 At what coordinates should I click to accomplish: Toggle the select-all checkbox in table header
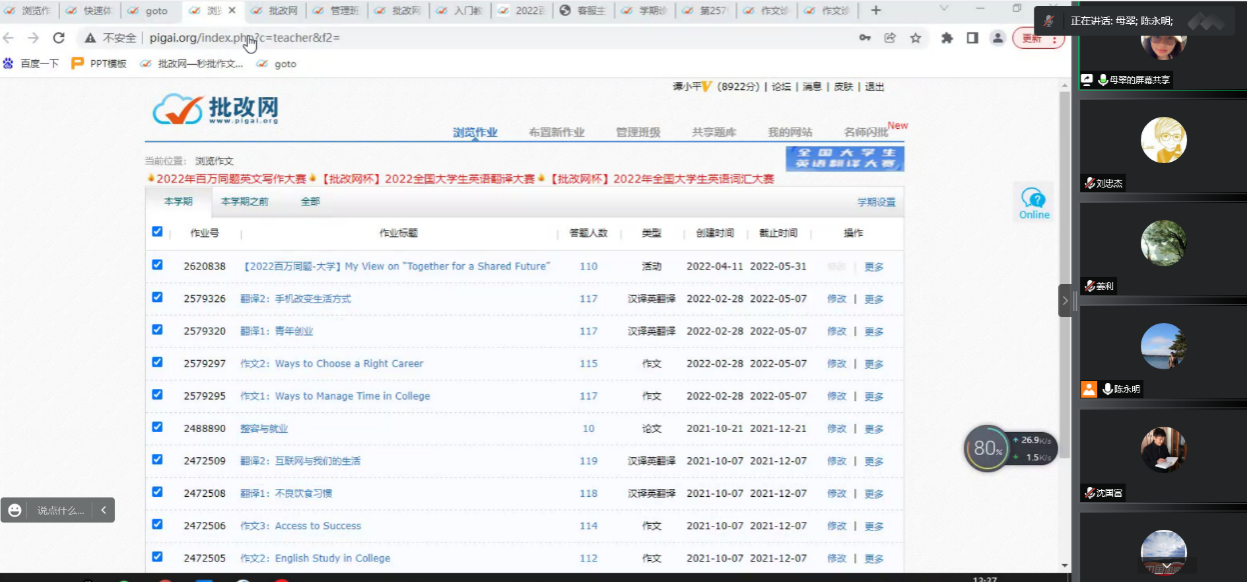coord(157,231)
